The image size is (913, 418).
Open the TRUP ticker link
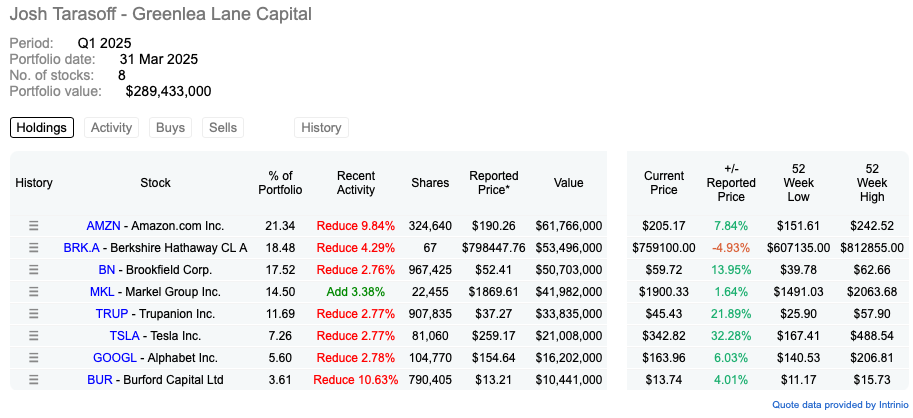[112, 314]
